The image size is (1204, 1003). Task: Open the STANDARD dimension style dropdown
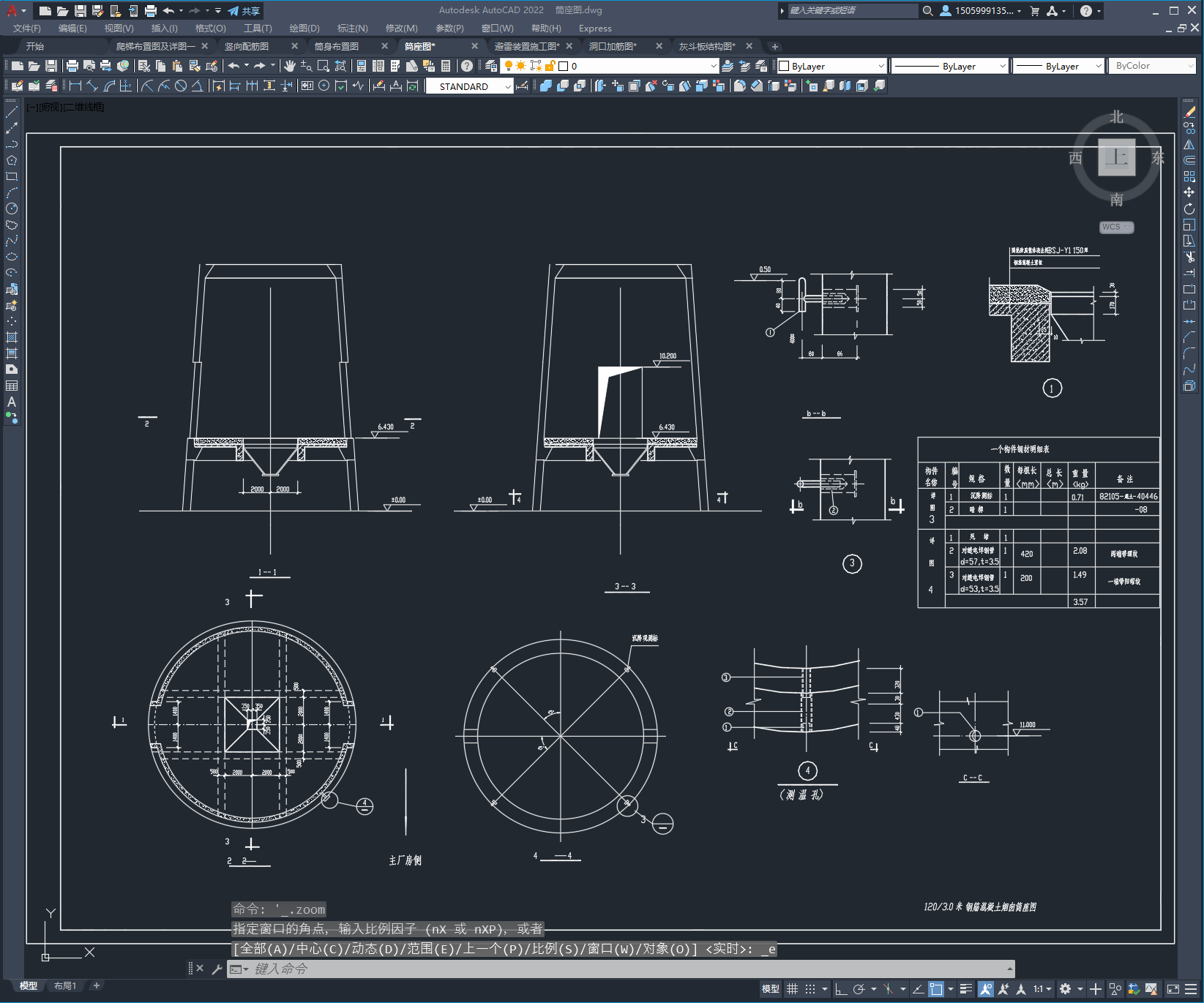469,86
